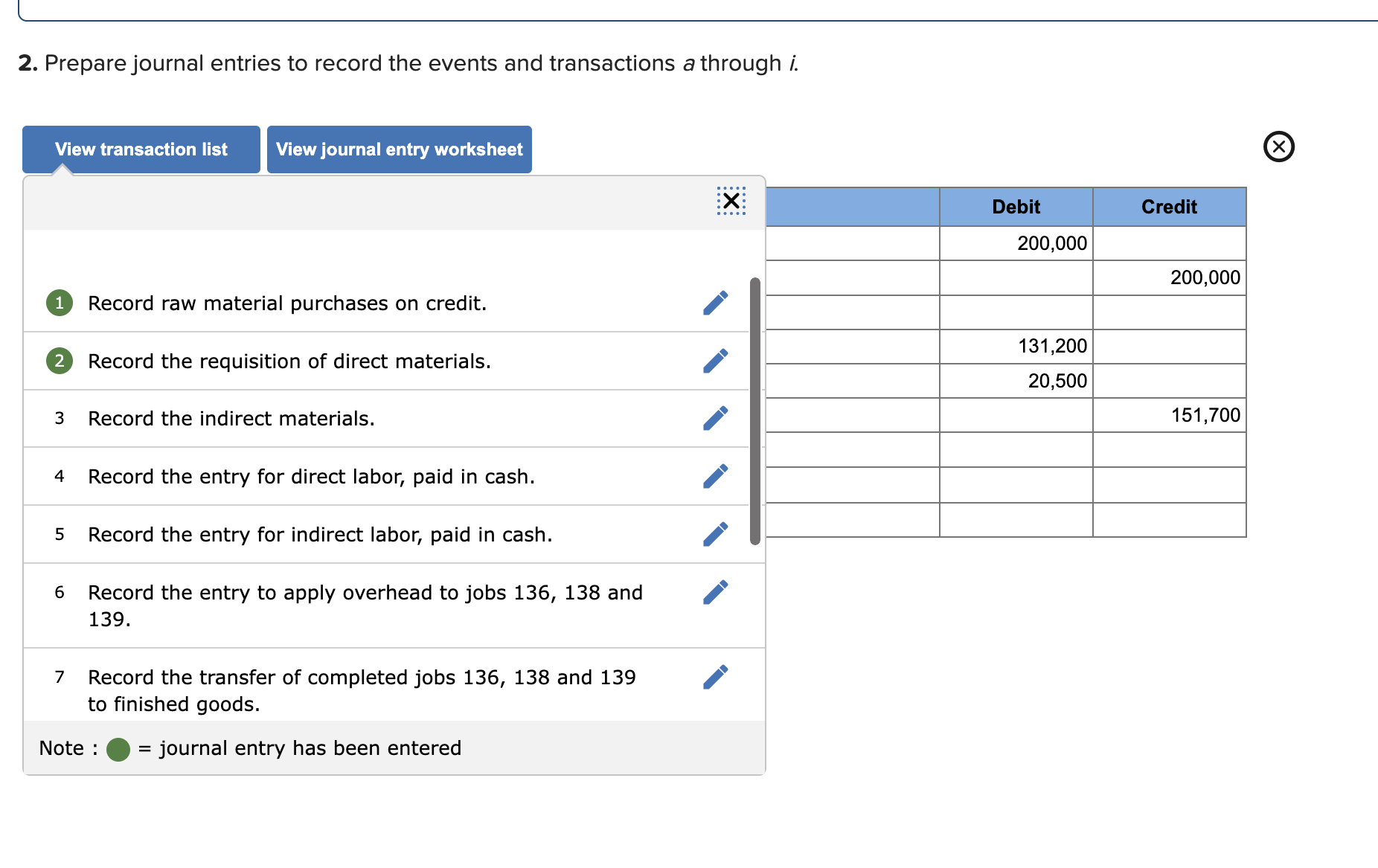
Task: Edit the indirect materials entry
Action: point(715,418)
